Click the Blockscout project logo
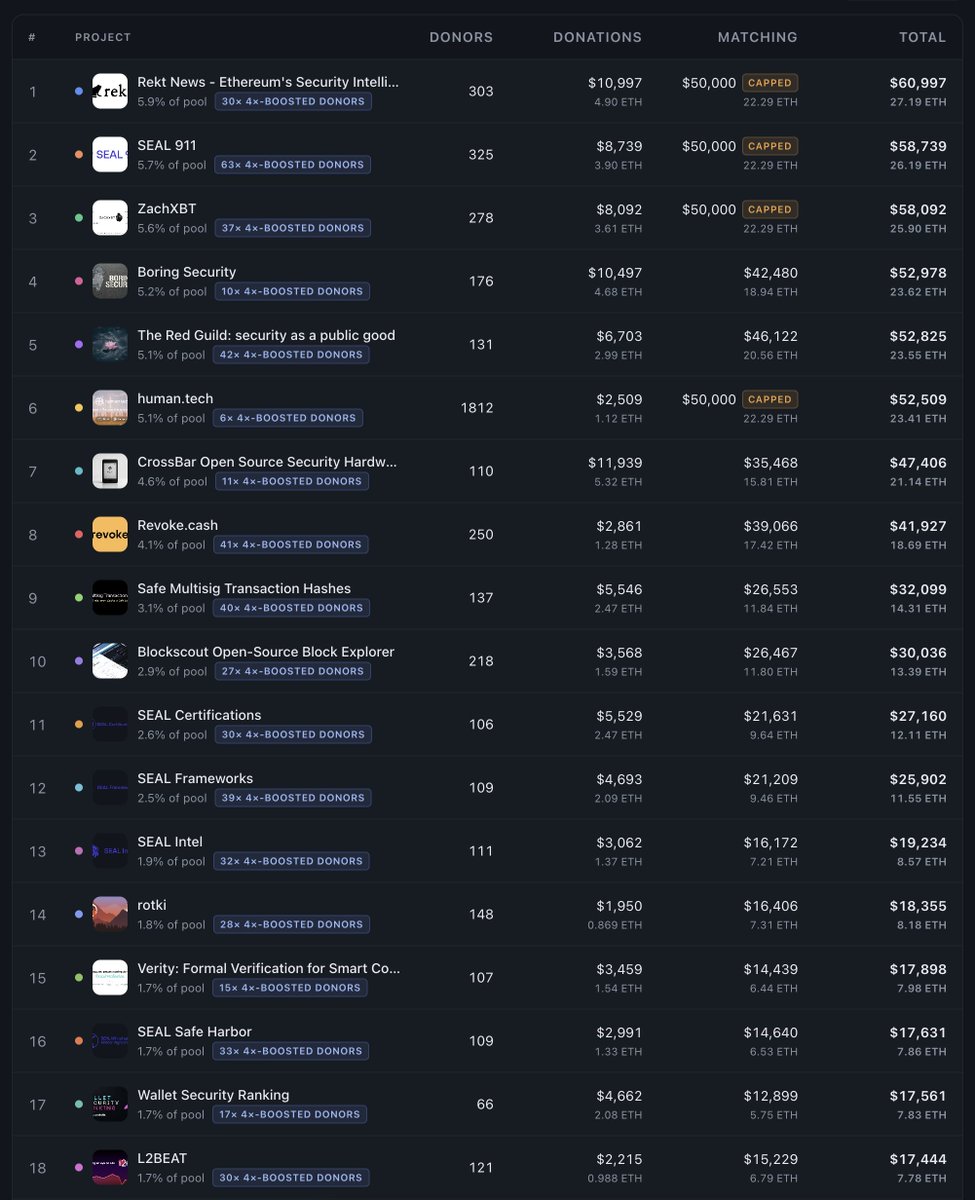The width and height of the screenshot is (975, 1200). tap(110, 661)
